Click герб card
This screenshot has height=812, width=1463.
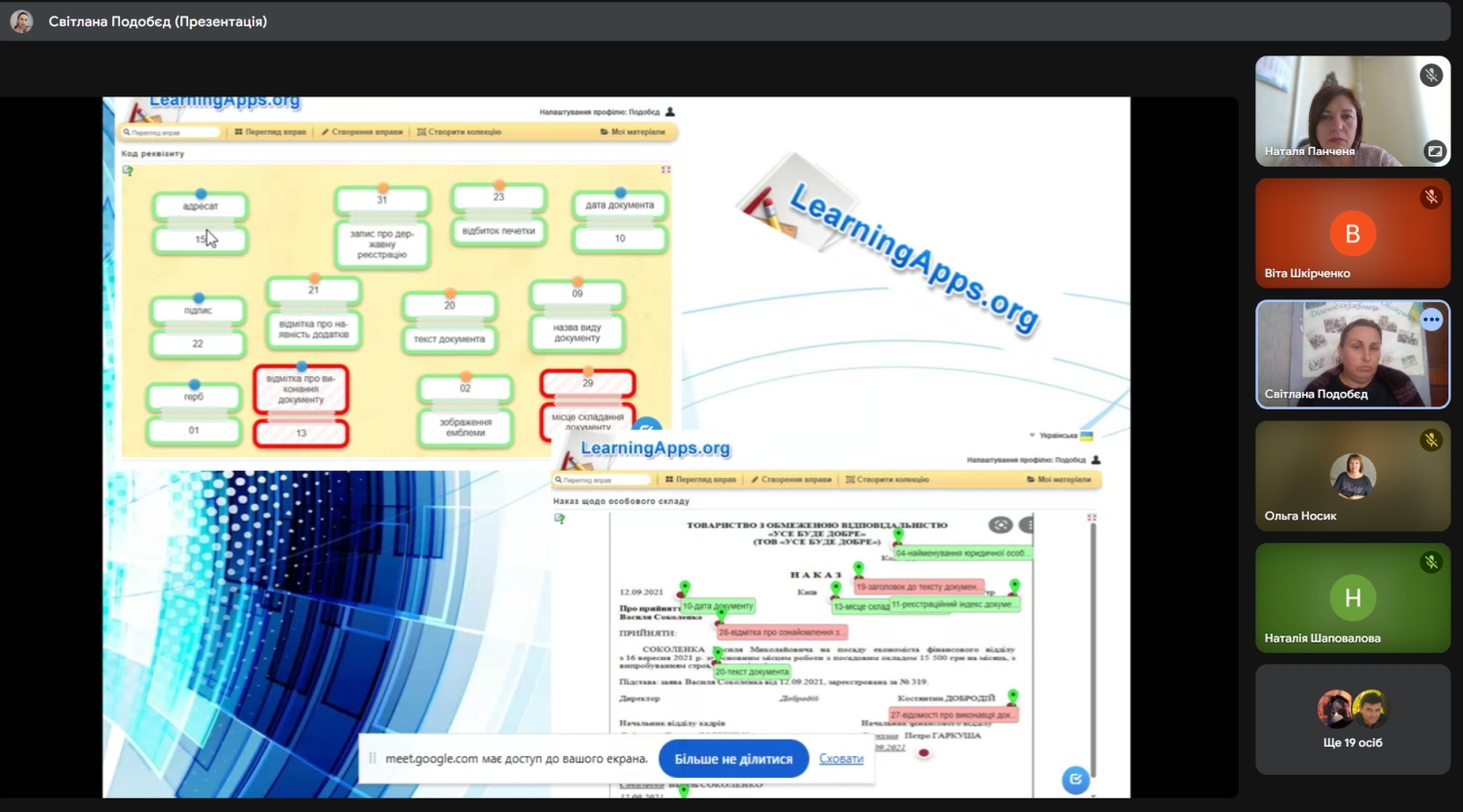(194, 397)
